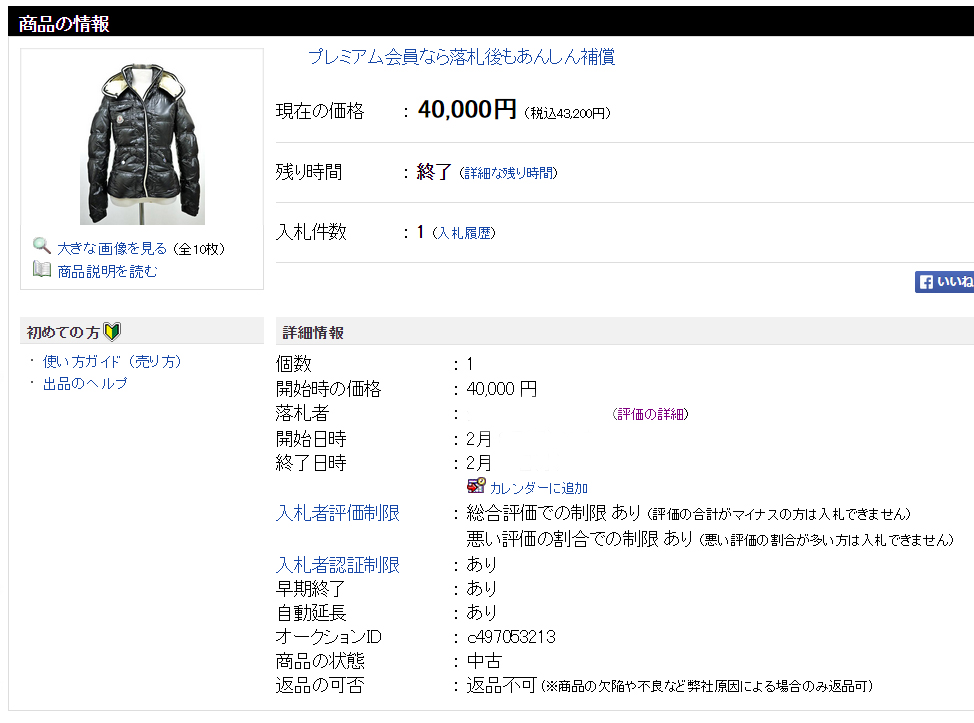Open プレミアム会員なら落札後もあんしん補償 link
The width and height of the screenshot is (974, 723).
pyautogui.click(x=462, y=57)
